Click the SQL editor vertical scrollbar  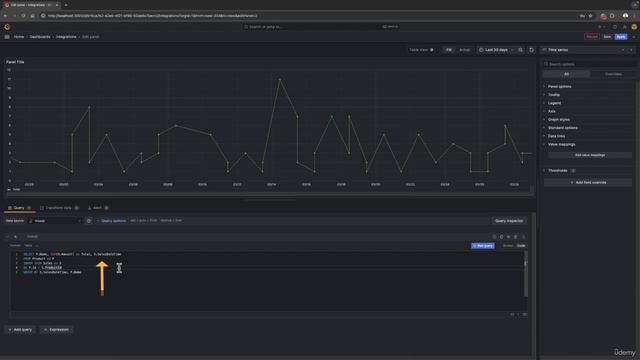pos(526,273)
